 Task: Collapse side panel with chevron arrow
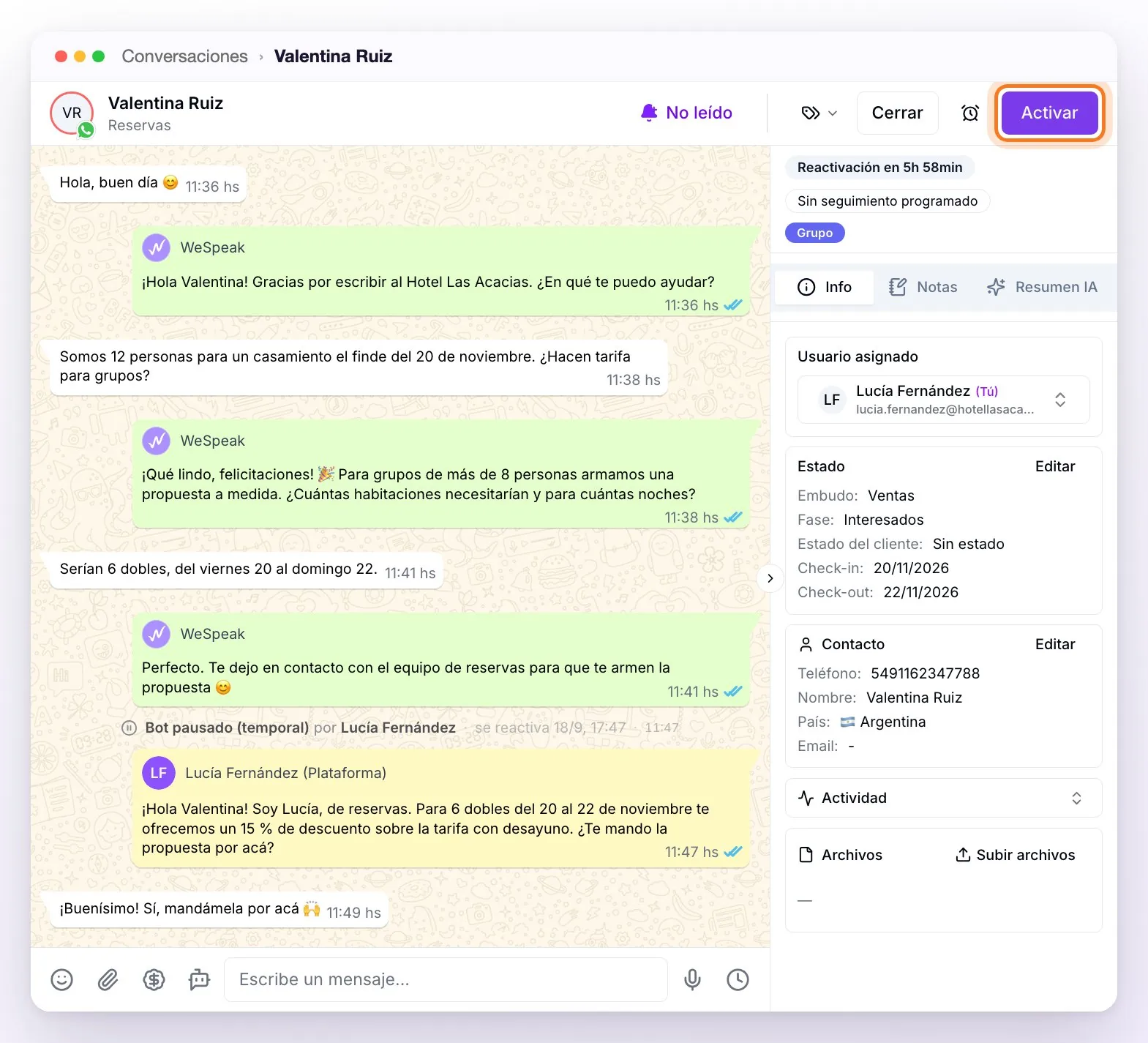click(x=770, y=578)
